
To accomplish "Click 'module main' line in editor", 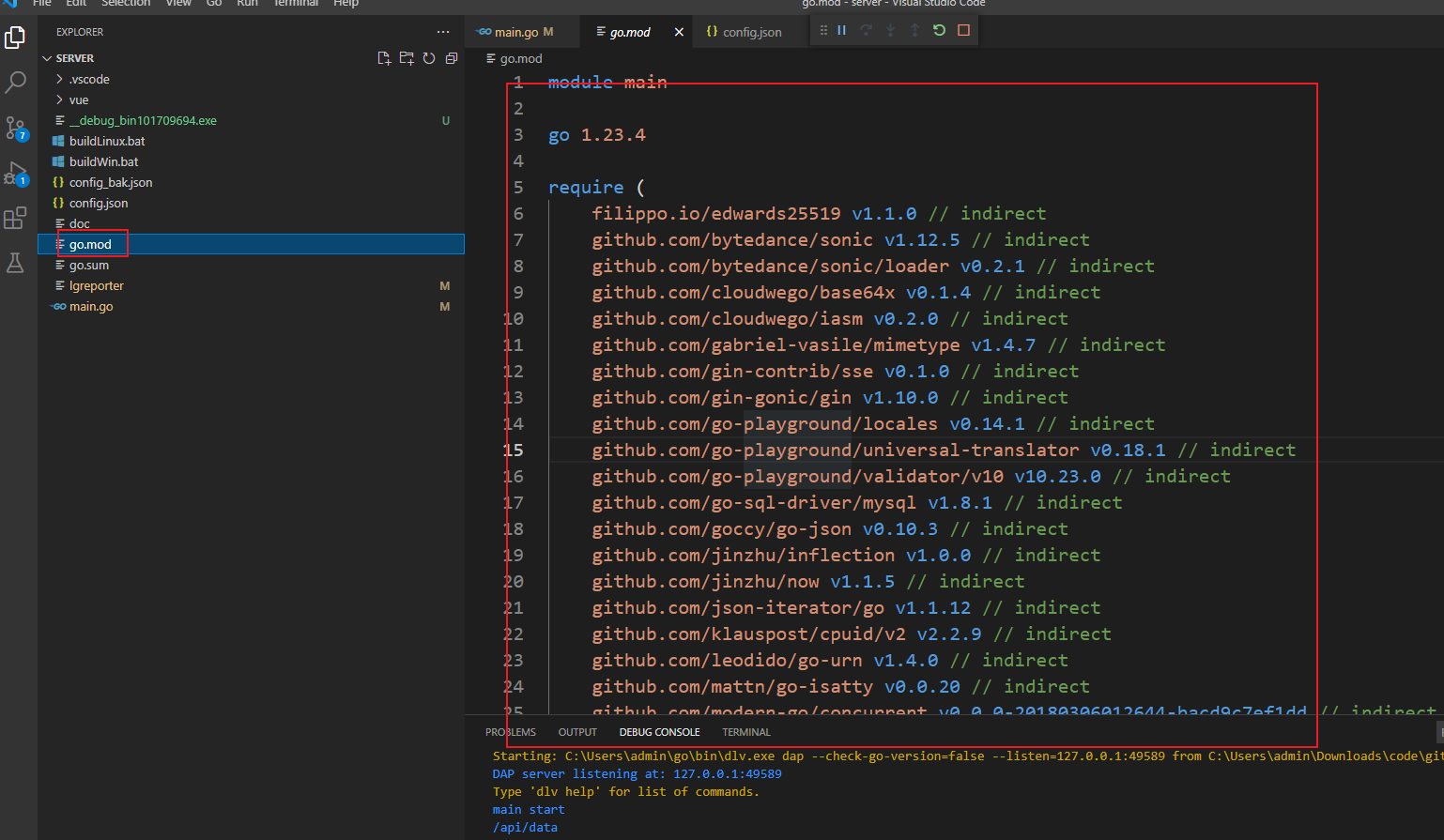I will click(607, 83).
